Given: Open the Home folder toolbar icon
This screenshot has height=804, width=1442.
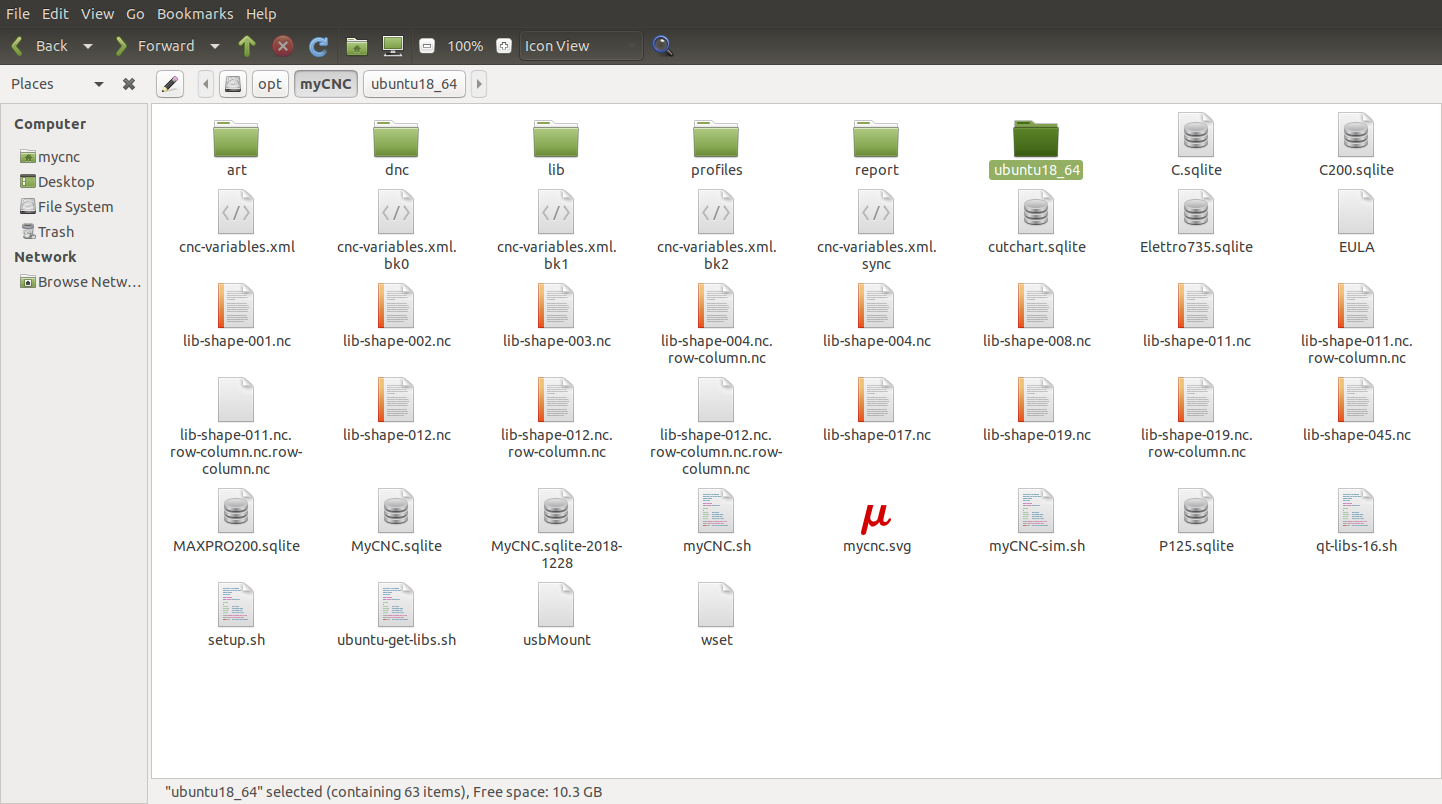Looking at the screenshot, I should coord(356,46).
